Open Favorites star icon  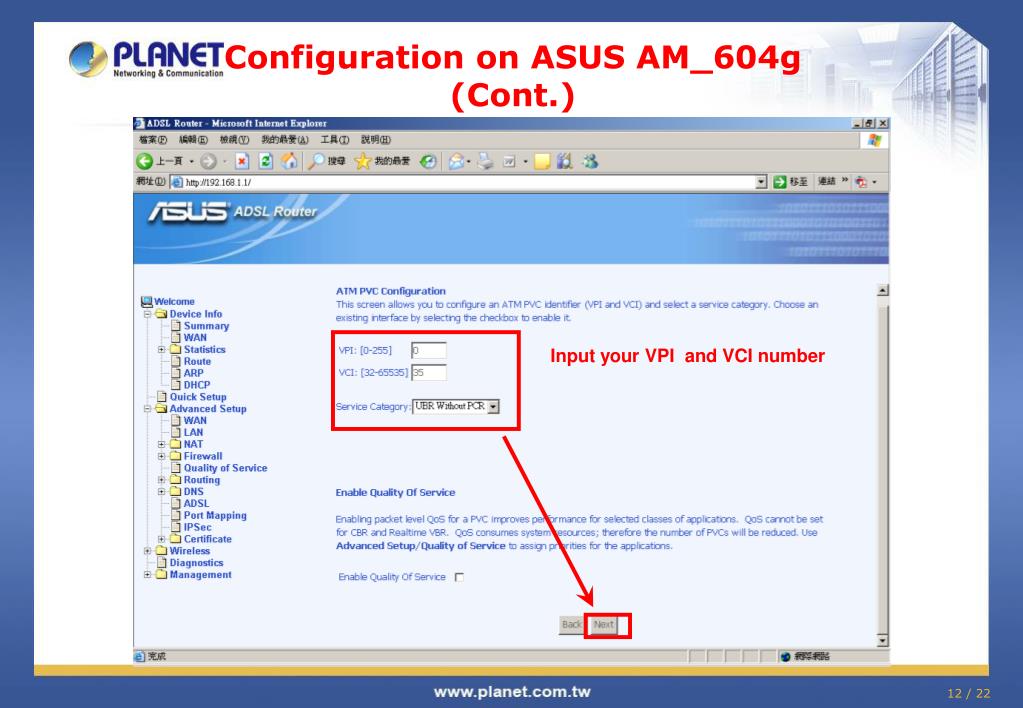pyautogui.click(x=363, y=161)
